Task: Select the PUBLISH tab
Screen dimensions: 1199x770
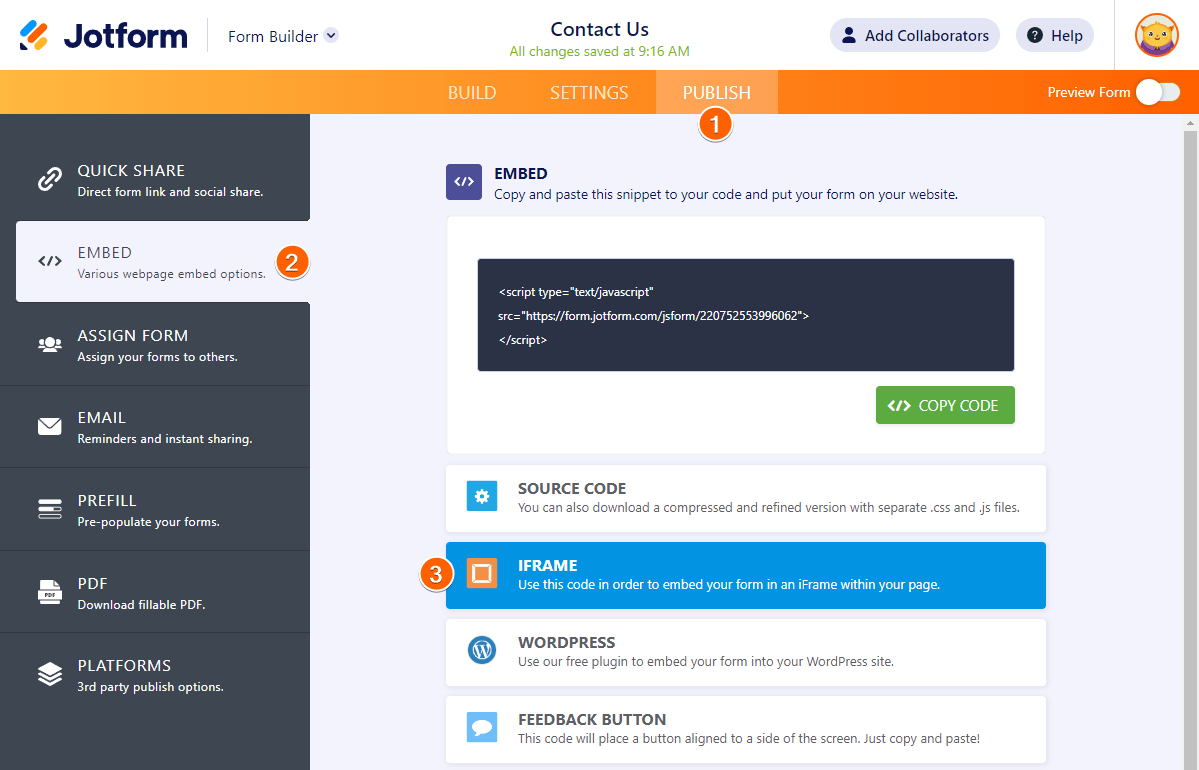Action: pos(716,93)
